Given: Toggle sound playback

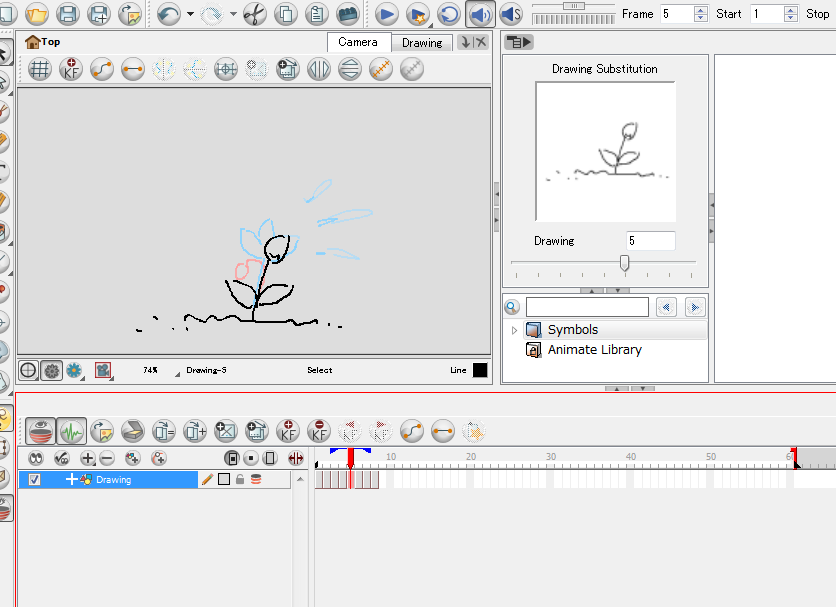Looking at the screenshot, I should pos(480,14).
